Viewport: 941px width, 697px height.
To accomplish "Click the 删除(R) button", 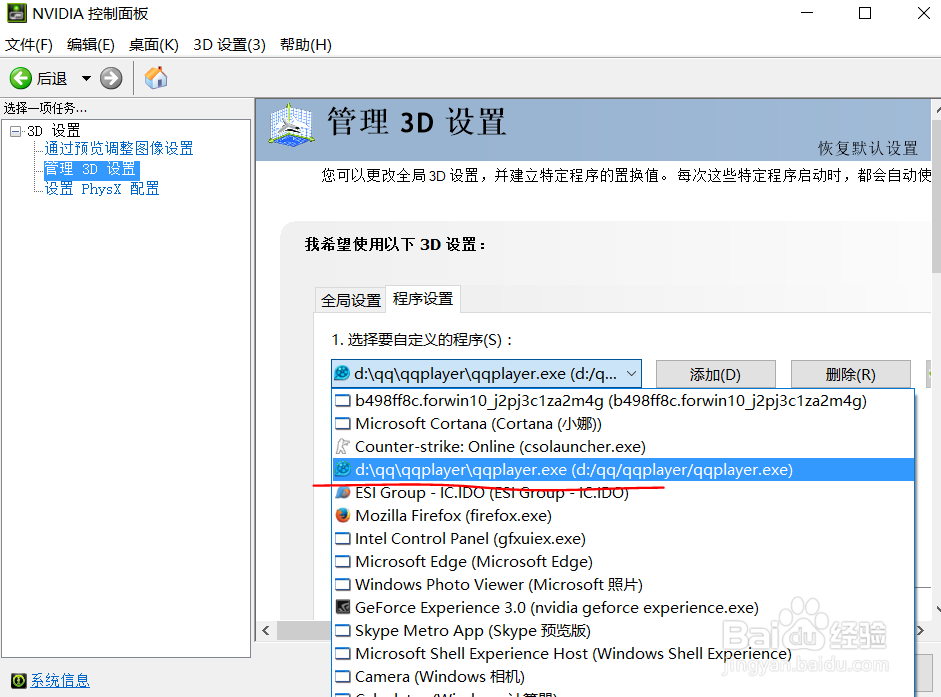I will [850, 375].
